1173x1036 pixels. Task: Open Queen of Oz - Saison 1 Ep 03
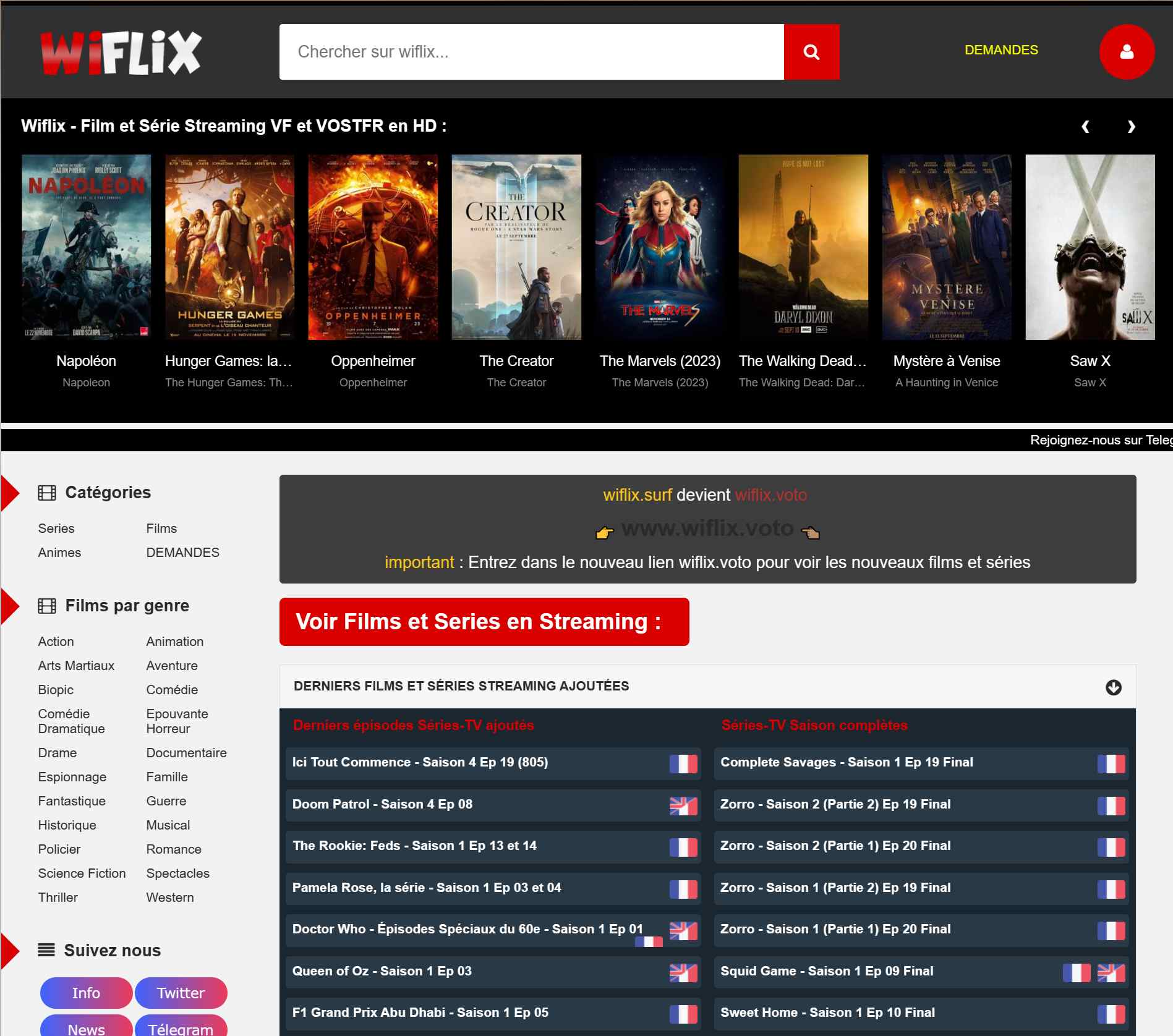382,971
